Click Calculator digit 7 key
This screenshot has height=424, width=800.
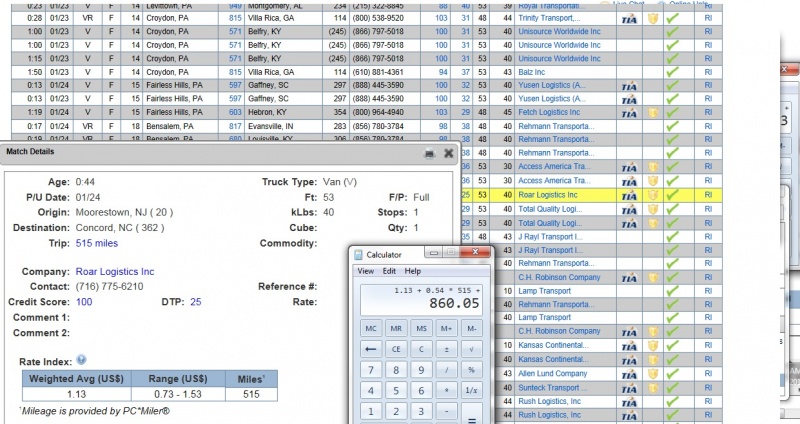coord(371,370)
